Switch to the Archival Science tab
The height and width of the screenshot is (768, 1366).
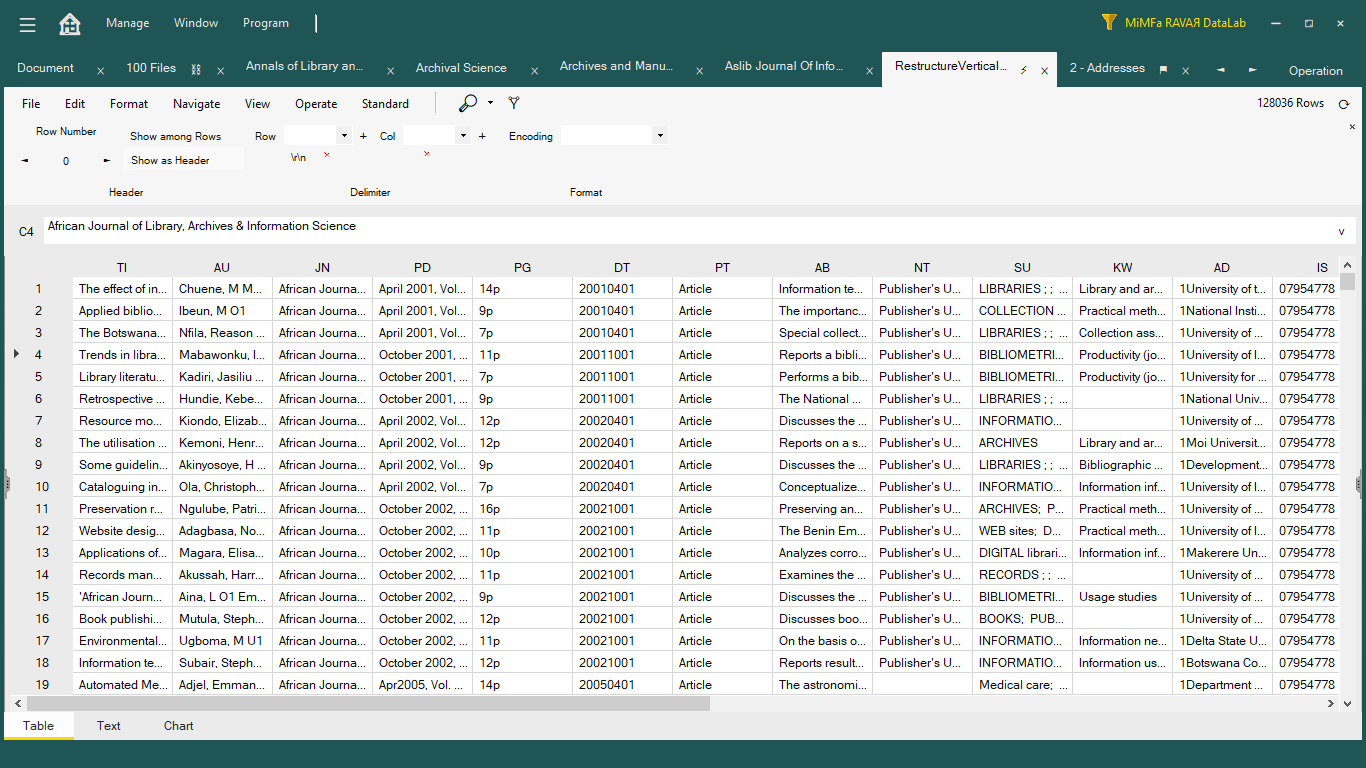click(x=461, y=68)
